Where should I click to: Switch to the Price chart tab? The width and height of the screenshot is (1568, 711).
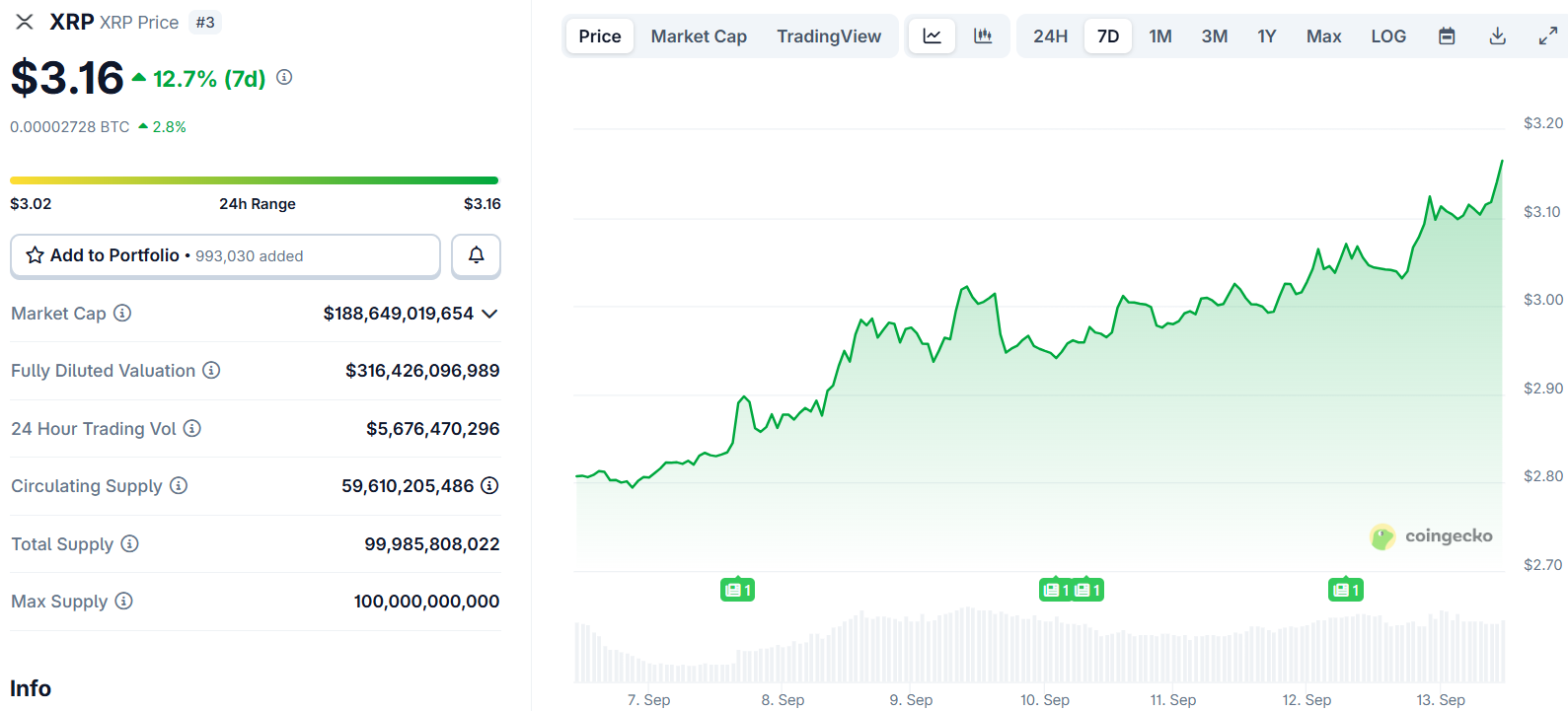600,36
